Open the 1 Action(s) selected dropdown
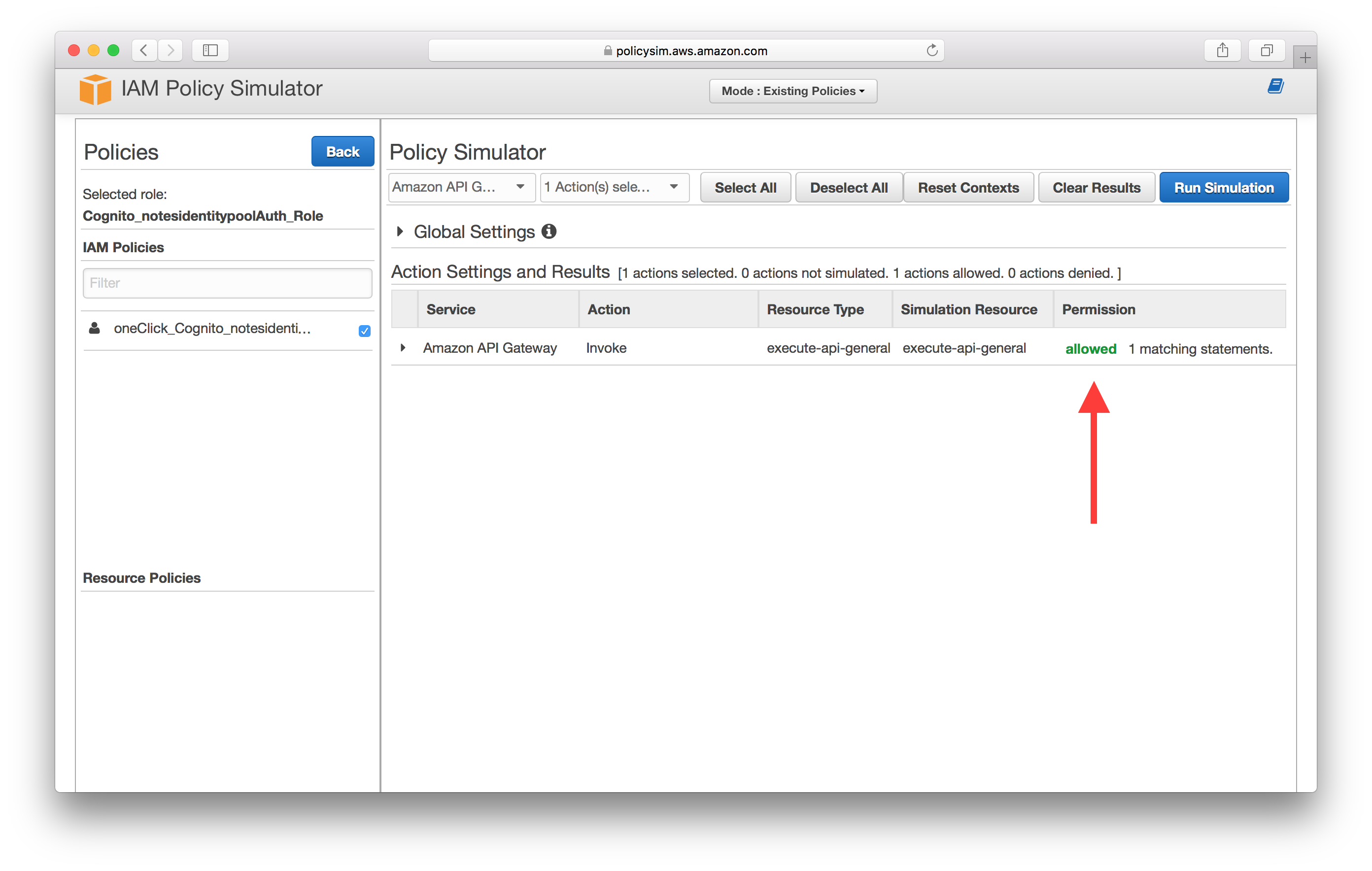The height and width of the screenshot is (871, 1372). [x=612, y=188]
